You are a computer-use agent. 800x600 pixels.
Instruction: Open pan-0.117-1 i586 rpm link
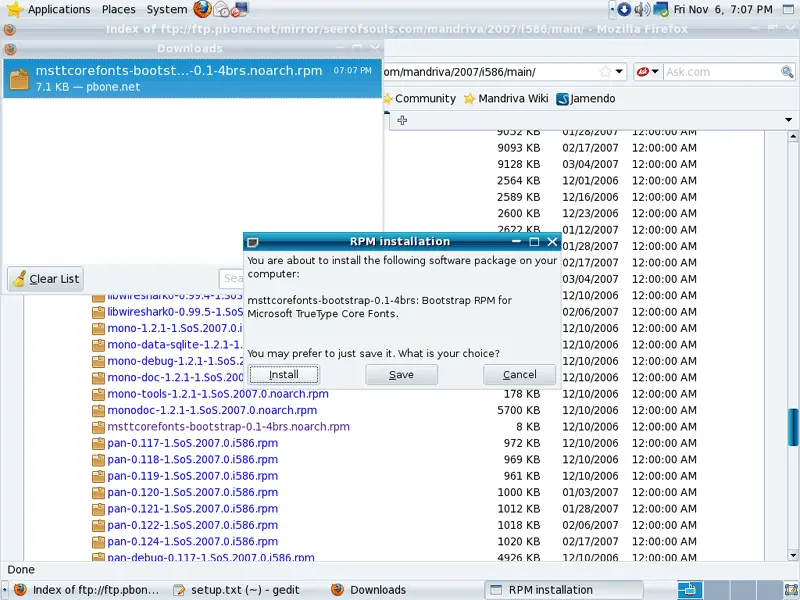pos(192,443)
